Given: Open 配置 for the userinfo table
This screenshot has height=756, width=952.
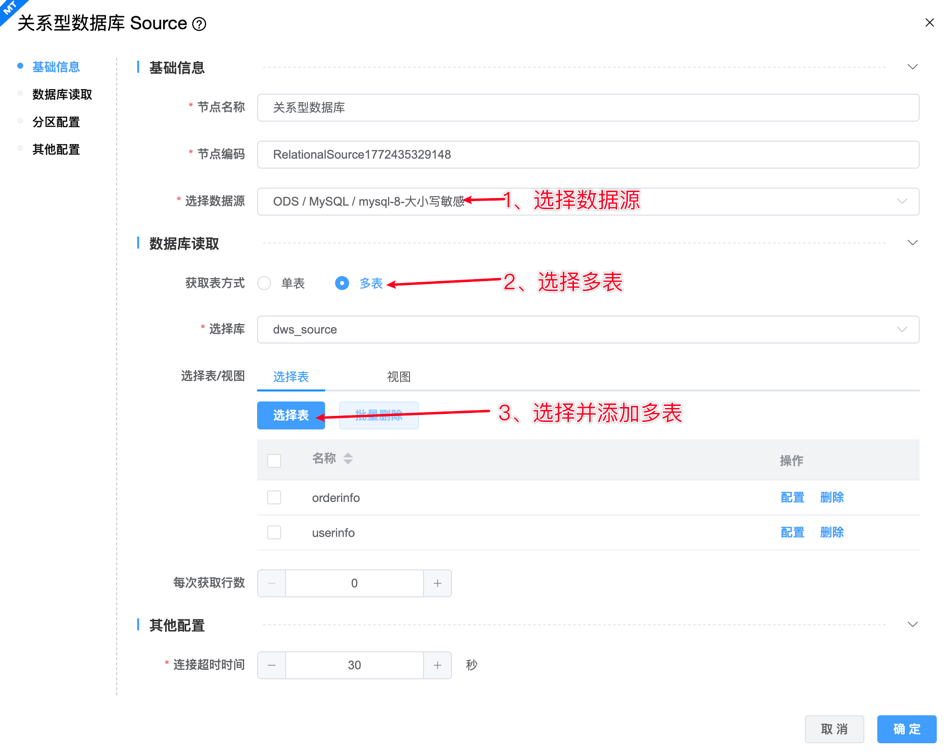Looking at the screenshot, I should pos(792,533).
